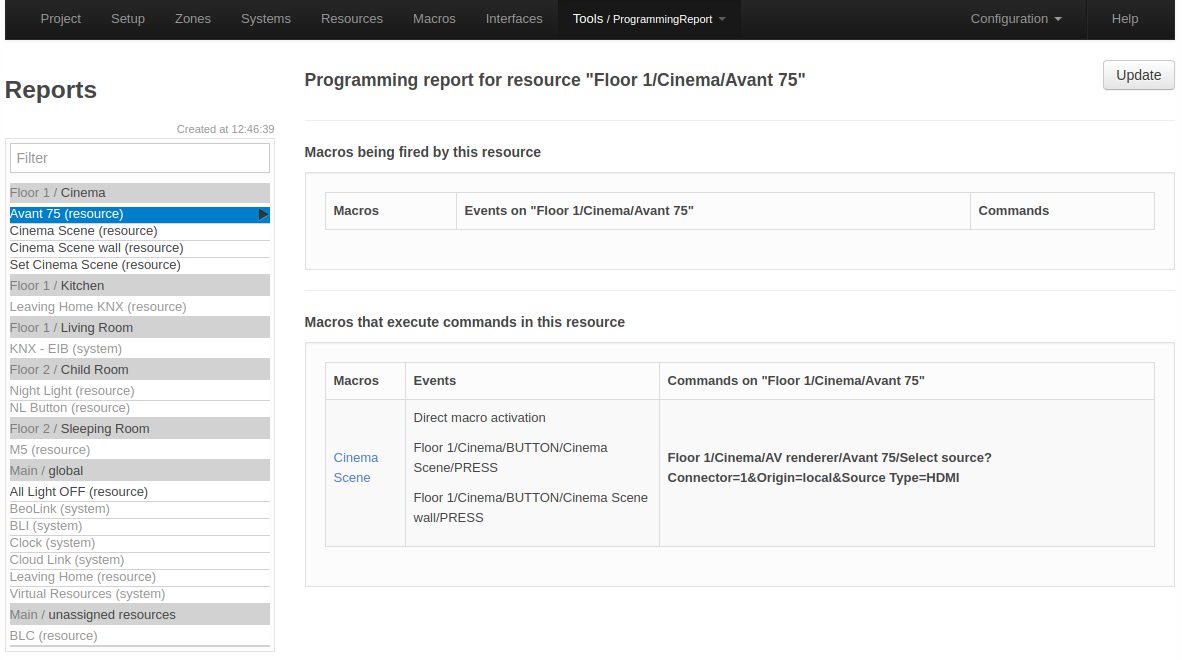The image size is (1182, 660).
Task: Click the 'Macros being fired by this resource' heading
Action: pyautogui.click(x=423, y=152)
